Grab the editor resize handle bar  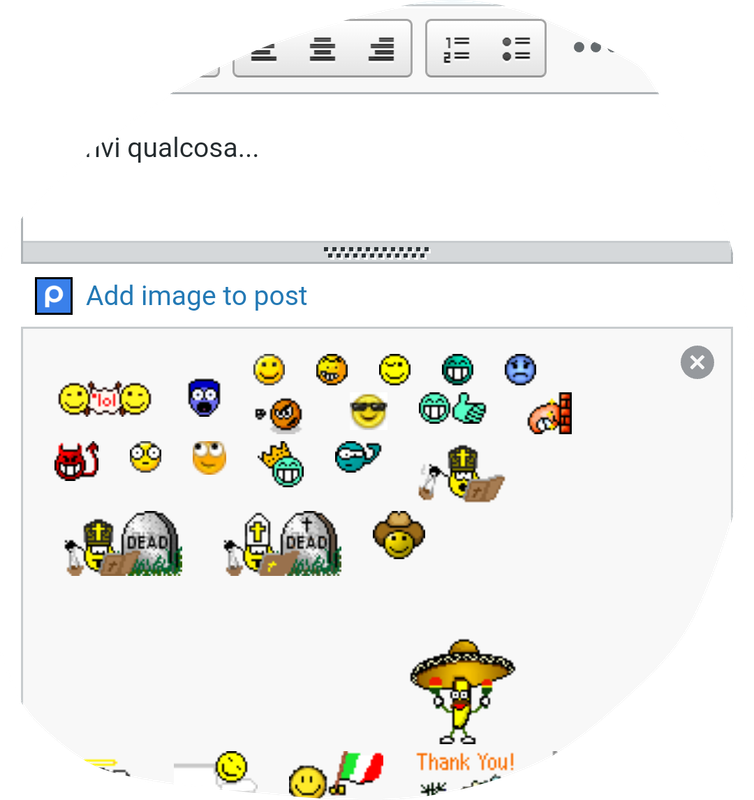click(x=377, y=252)
